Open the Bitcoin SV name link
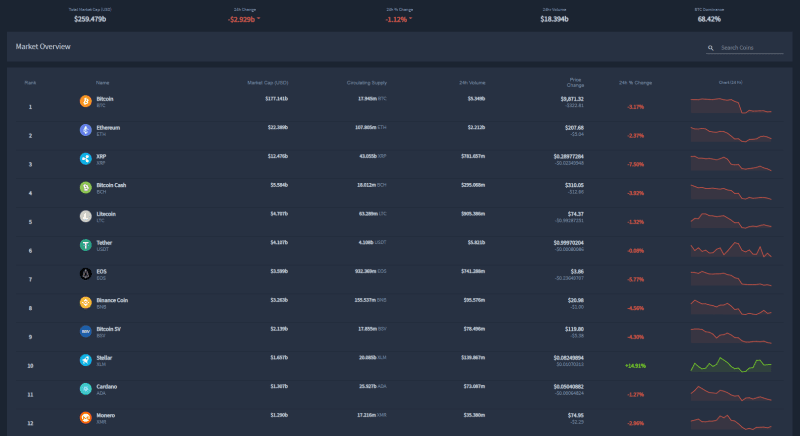The image size is (800, 436). coord(108,328)
